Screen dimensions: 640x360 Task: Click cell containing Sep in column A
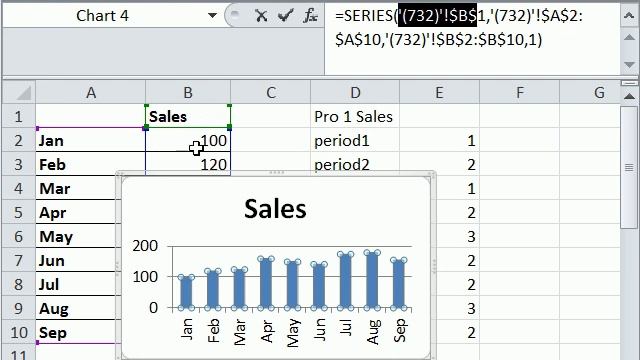click(x=78, y=332)
